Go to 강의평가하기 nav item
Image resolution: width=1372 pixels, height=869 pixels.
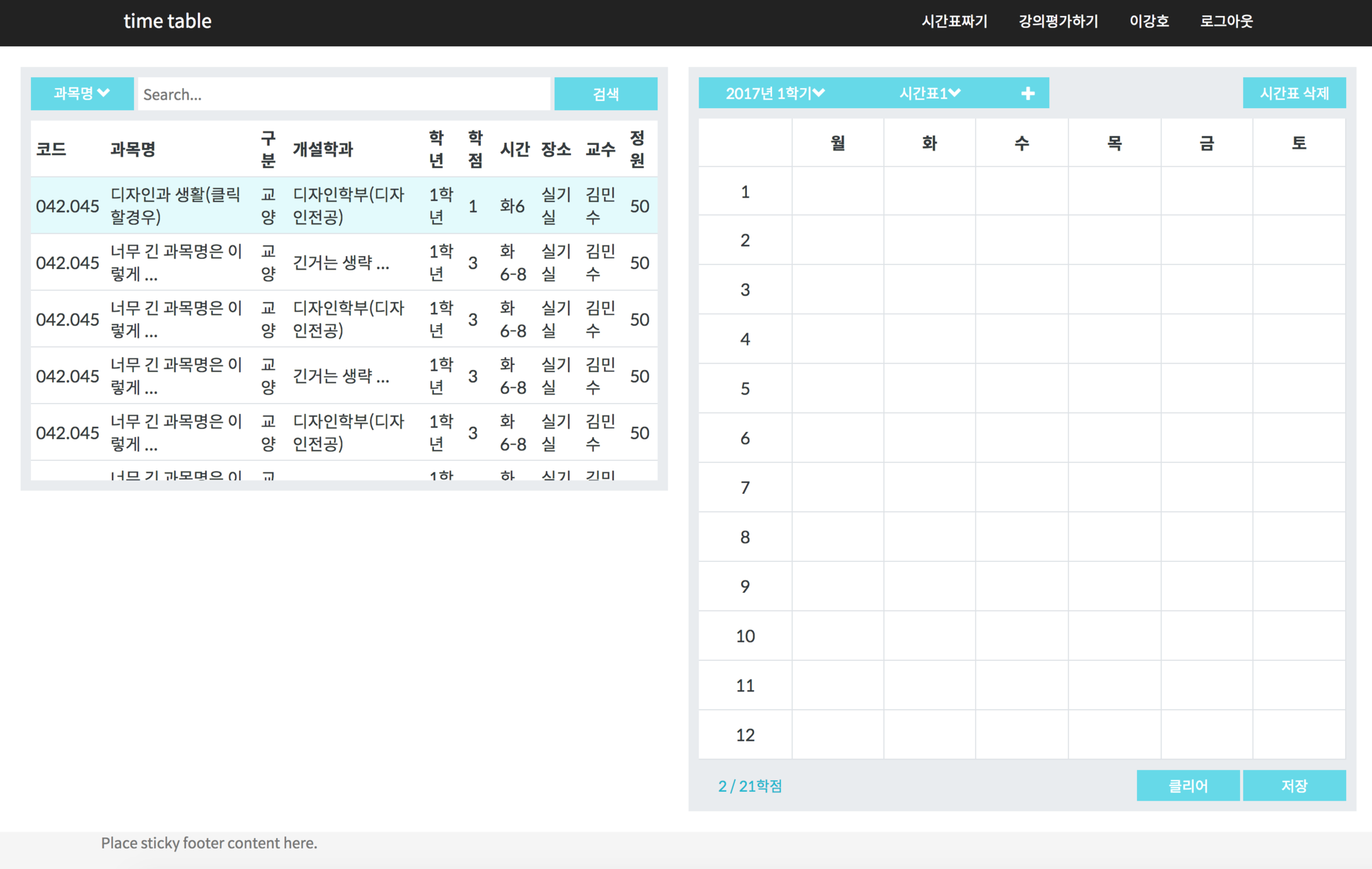[1058, 21]
